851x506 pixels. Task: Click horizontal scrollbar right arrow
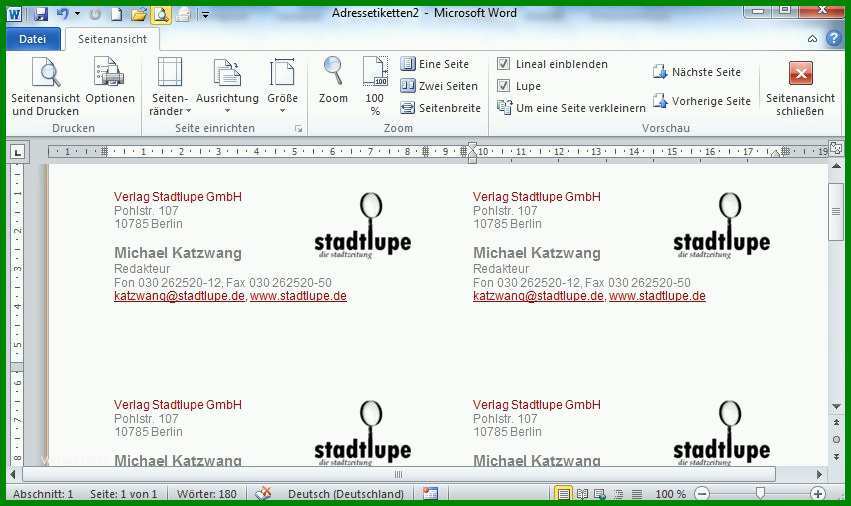coord(819,475)
